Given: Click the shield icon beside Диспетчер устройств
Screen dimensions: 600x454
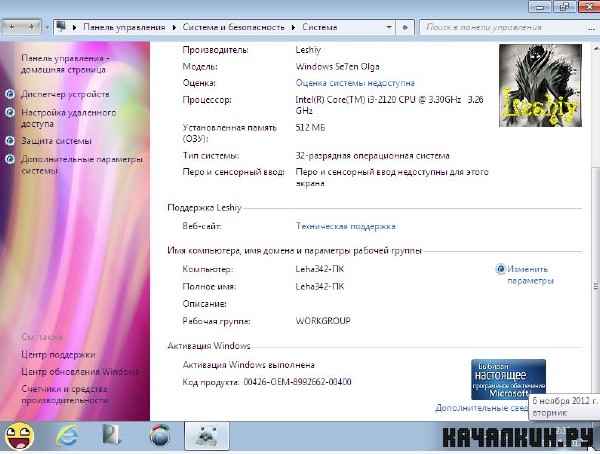Looking at the screenshot, I should 10,94.
